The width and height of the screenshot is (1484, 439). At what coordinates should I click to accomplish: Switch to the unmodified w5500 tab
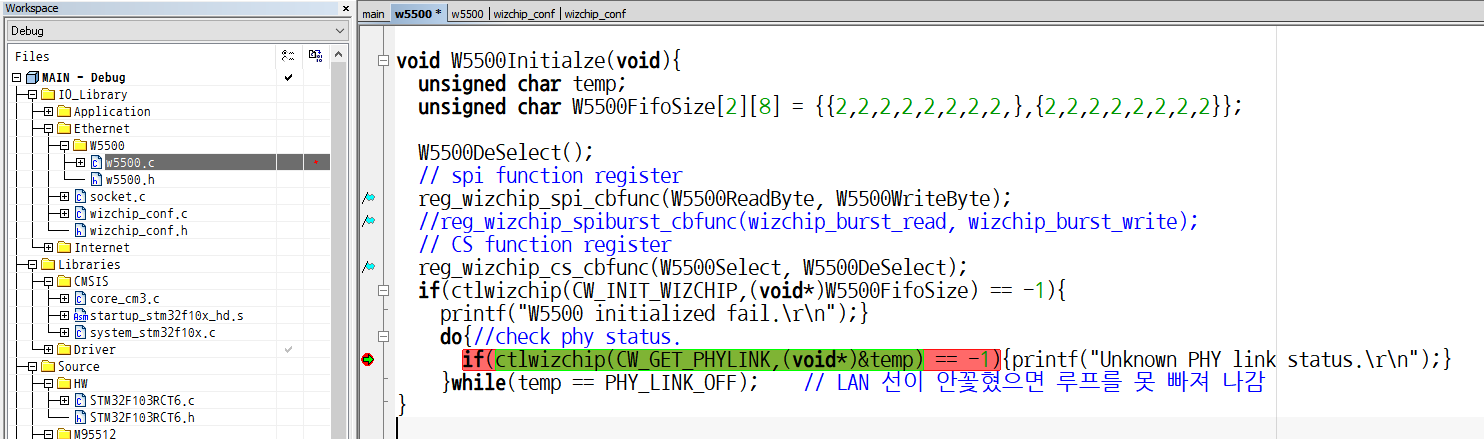[x=467, y=14]
